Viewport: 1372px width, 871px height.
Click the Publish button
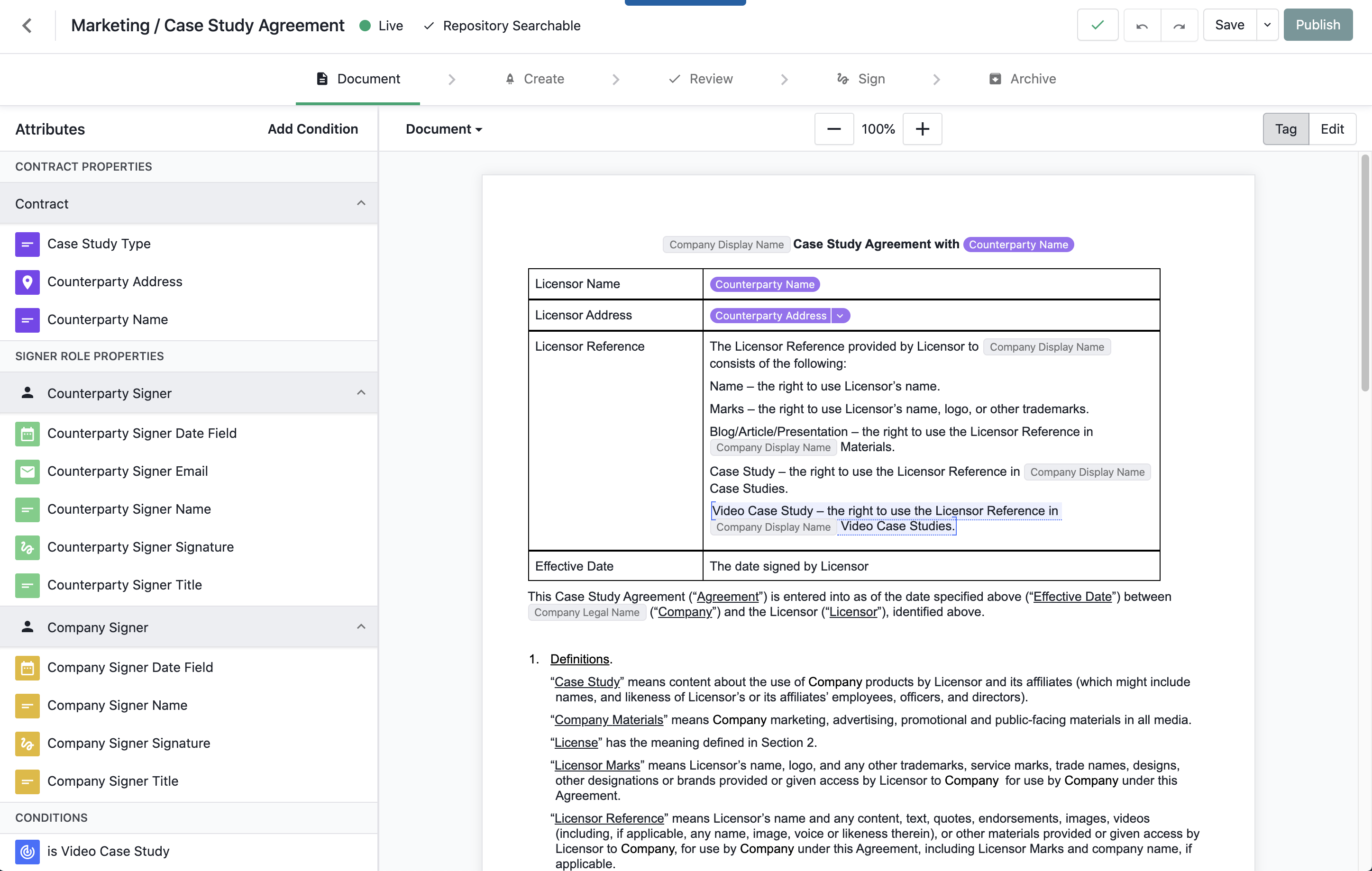click(1317, 25)
